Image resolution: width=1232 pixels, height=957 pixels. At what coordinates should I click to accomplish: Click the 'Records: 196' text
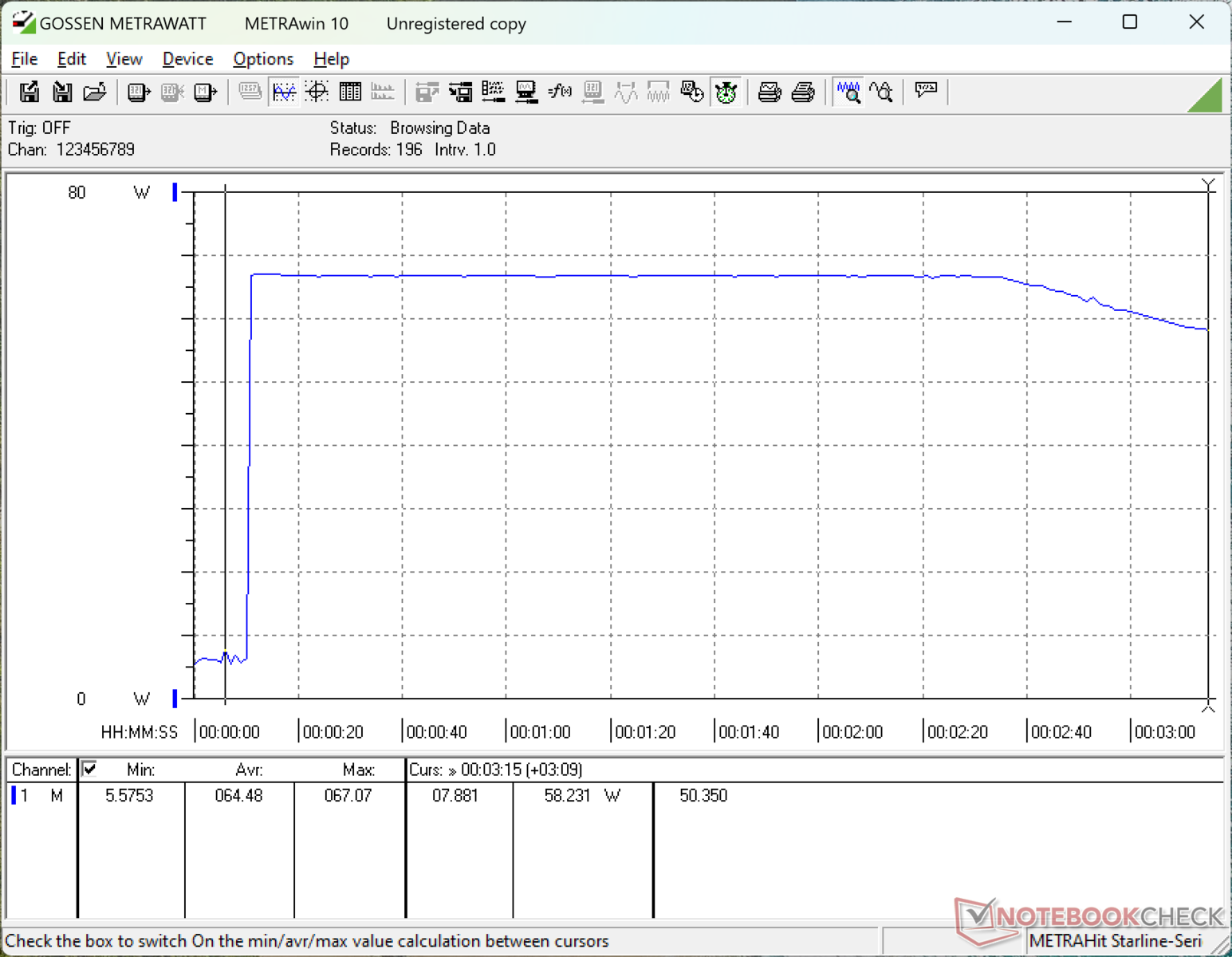376,150
